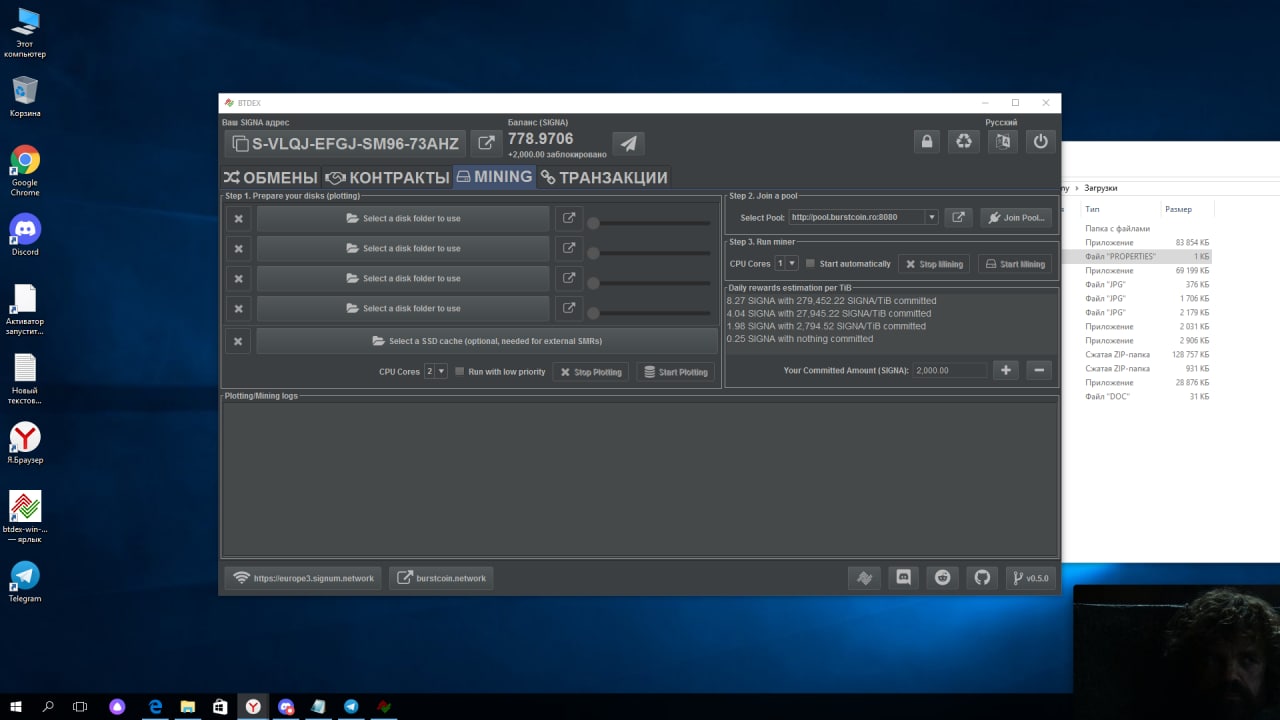Switch to the ОБМЕНЫ tab
The image size is (1280, 720).
click(x=270, y=177)
